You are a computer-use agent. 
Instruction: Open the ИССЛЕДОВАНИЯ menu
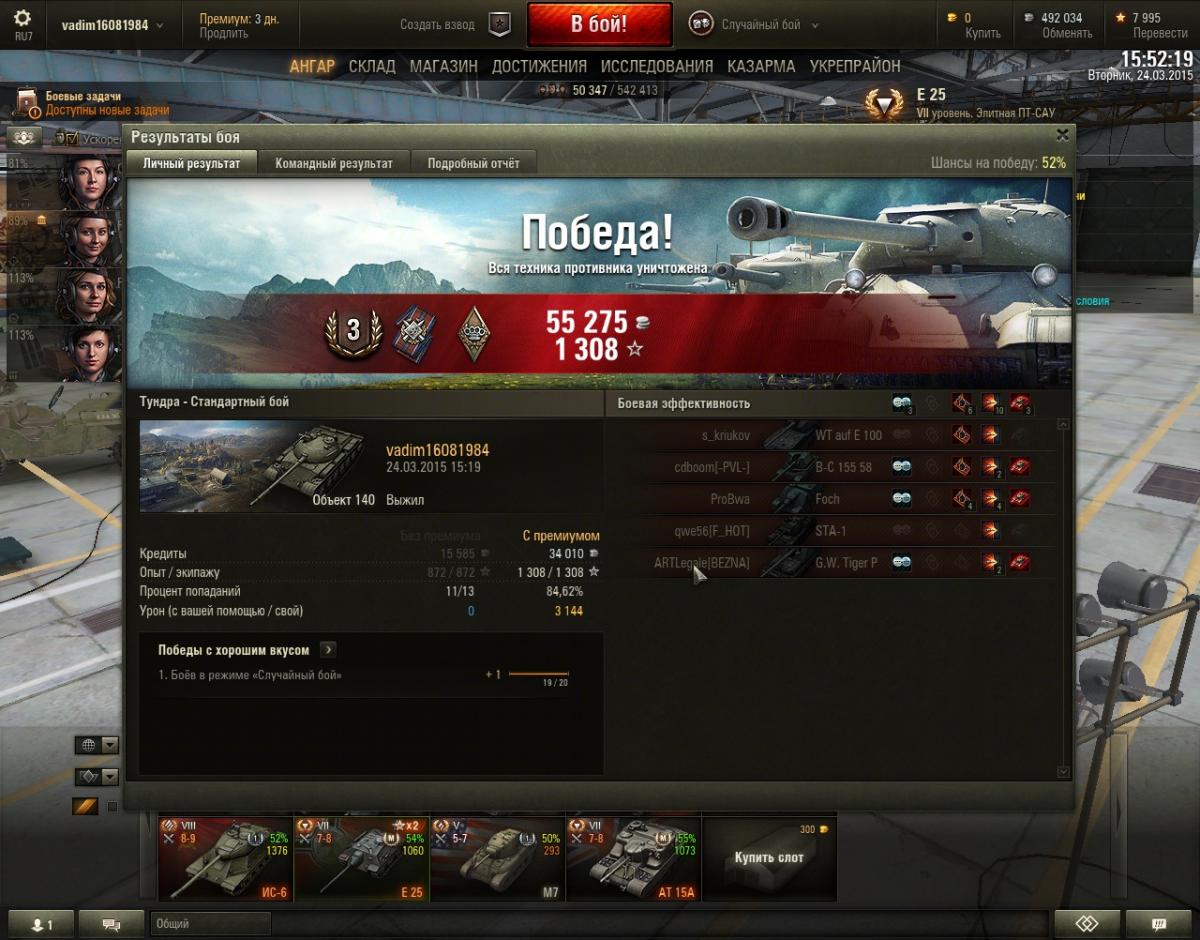click(657, 66)
